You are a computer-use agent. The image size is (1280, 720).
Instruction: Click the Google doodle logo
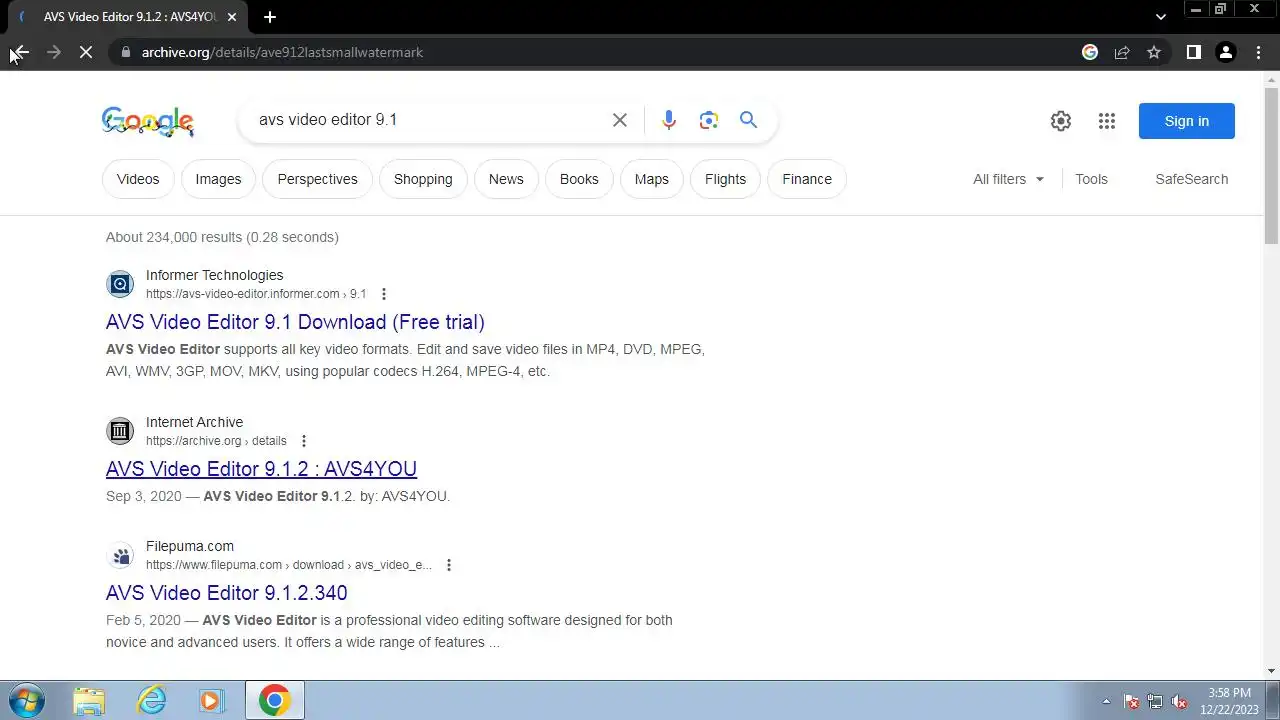(148, 121)
